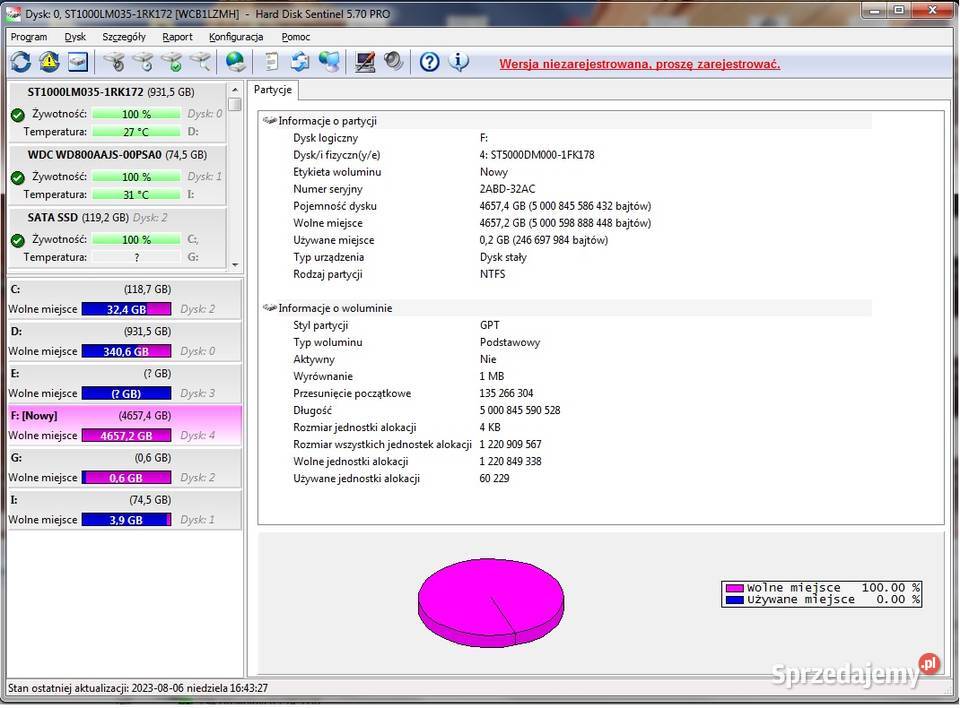Click the I: free space bar 3,9 GB
The height and width of the screenshot is (708, 960).
point(126,519)
